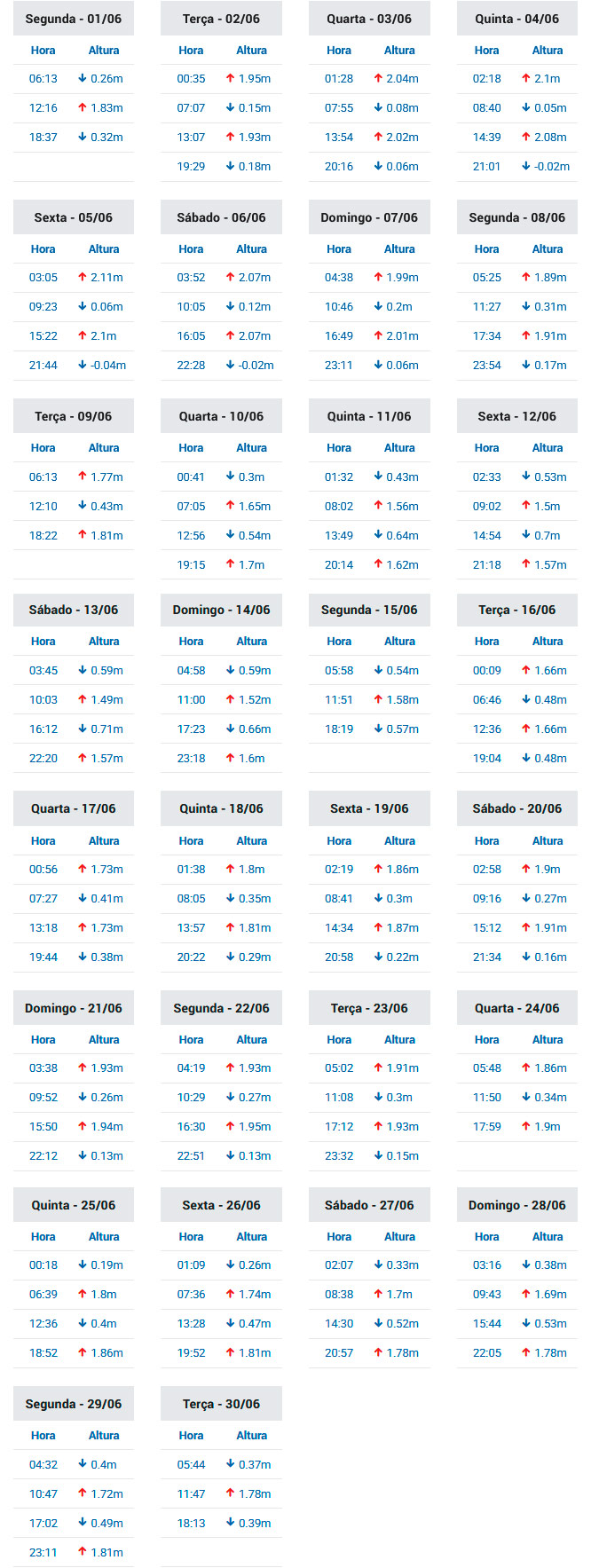Image resolution: width=599 pixels, height=1568 pixels.
Task: Select the Segunda - 01/06 day header
Action: tap(74, 19)
